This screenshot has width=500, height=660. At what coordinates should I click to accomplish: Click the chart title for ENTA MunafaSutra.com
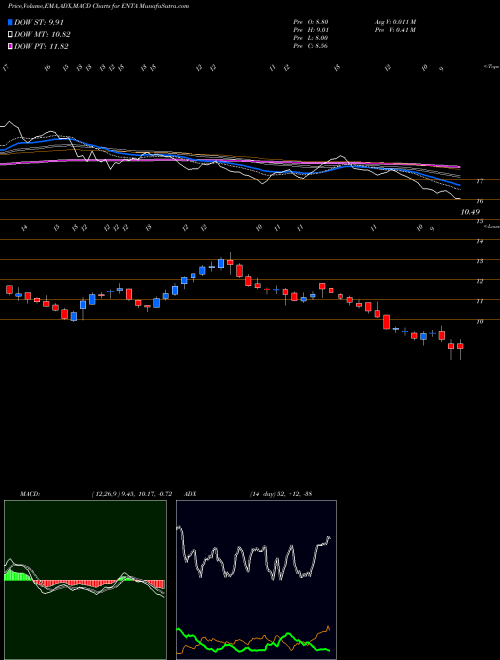(x=98, y=6)
